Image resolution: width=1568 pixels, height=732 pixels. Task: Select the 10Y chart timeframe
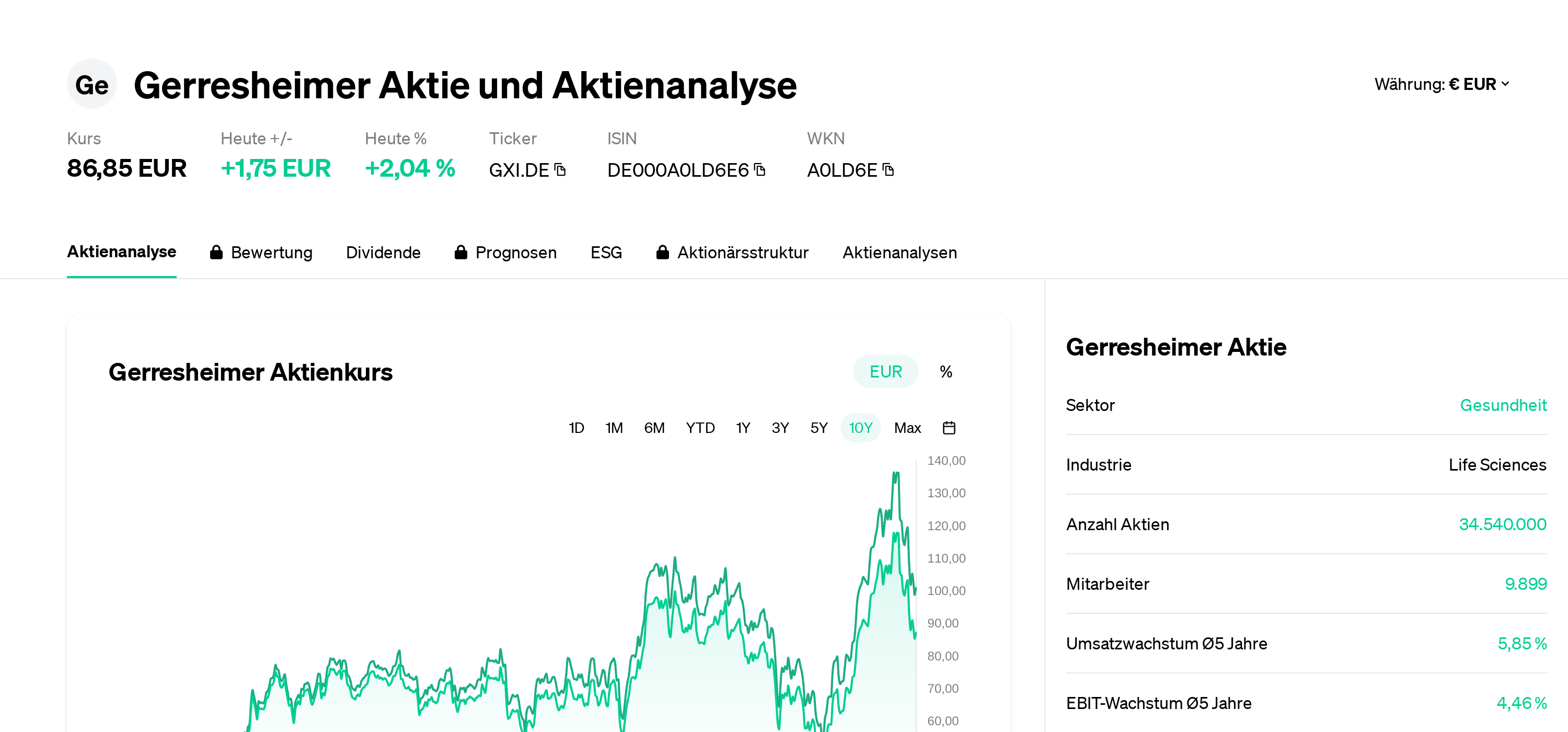(860, 428)
